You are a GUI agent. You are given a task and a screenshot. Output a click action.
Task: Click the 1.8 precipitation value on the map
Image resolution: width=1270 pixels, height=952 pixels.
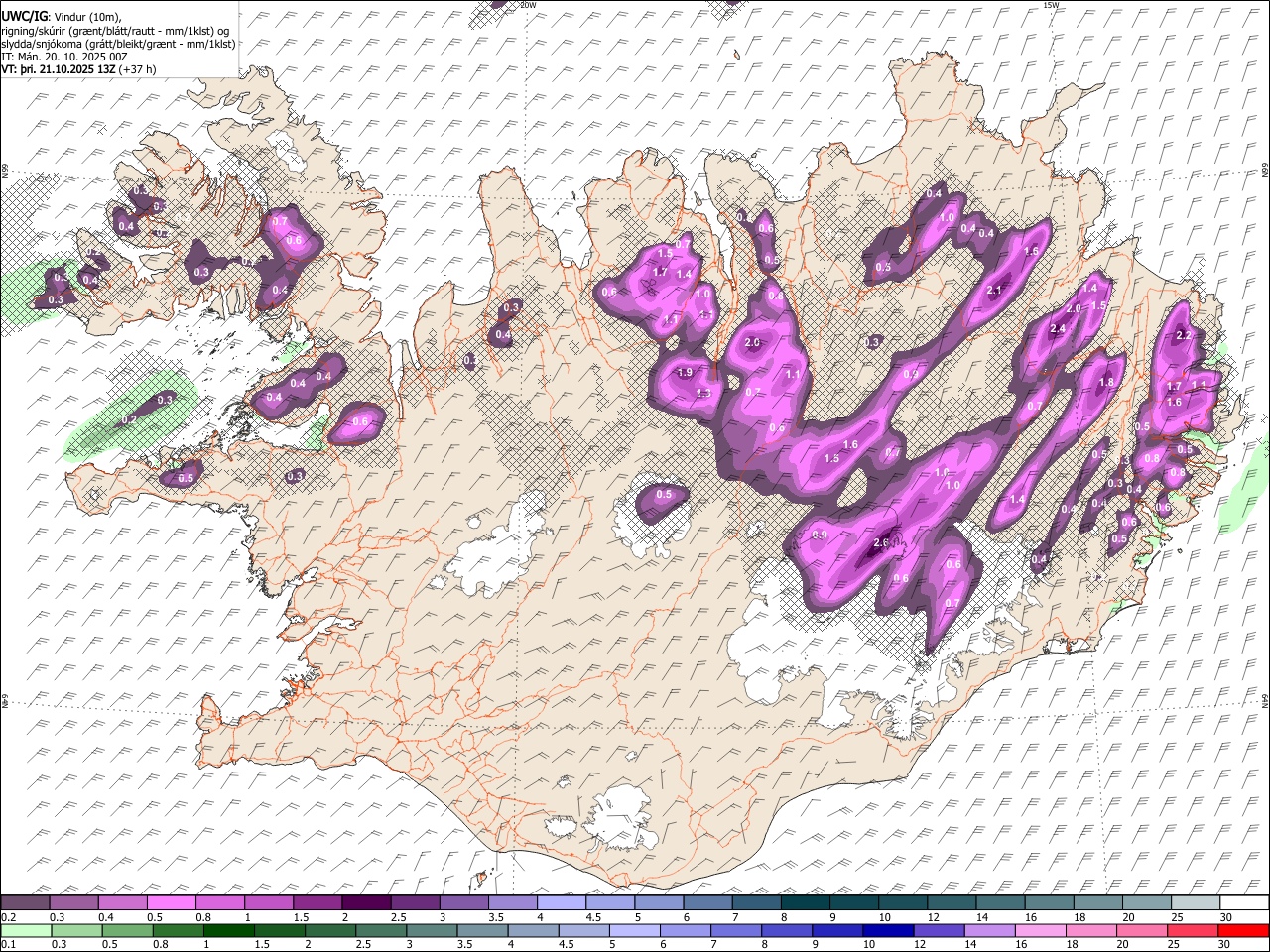(1107, 382)
